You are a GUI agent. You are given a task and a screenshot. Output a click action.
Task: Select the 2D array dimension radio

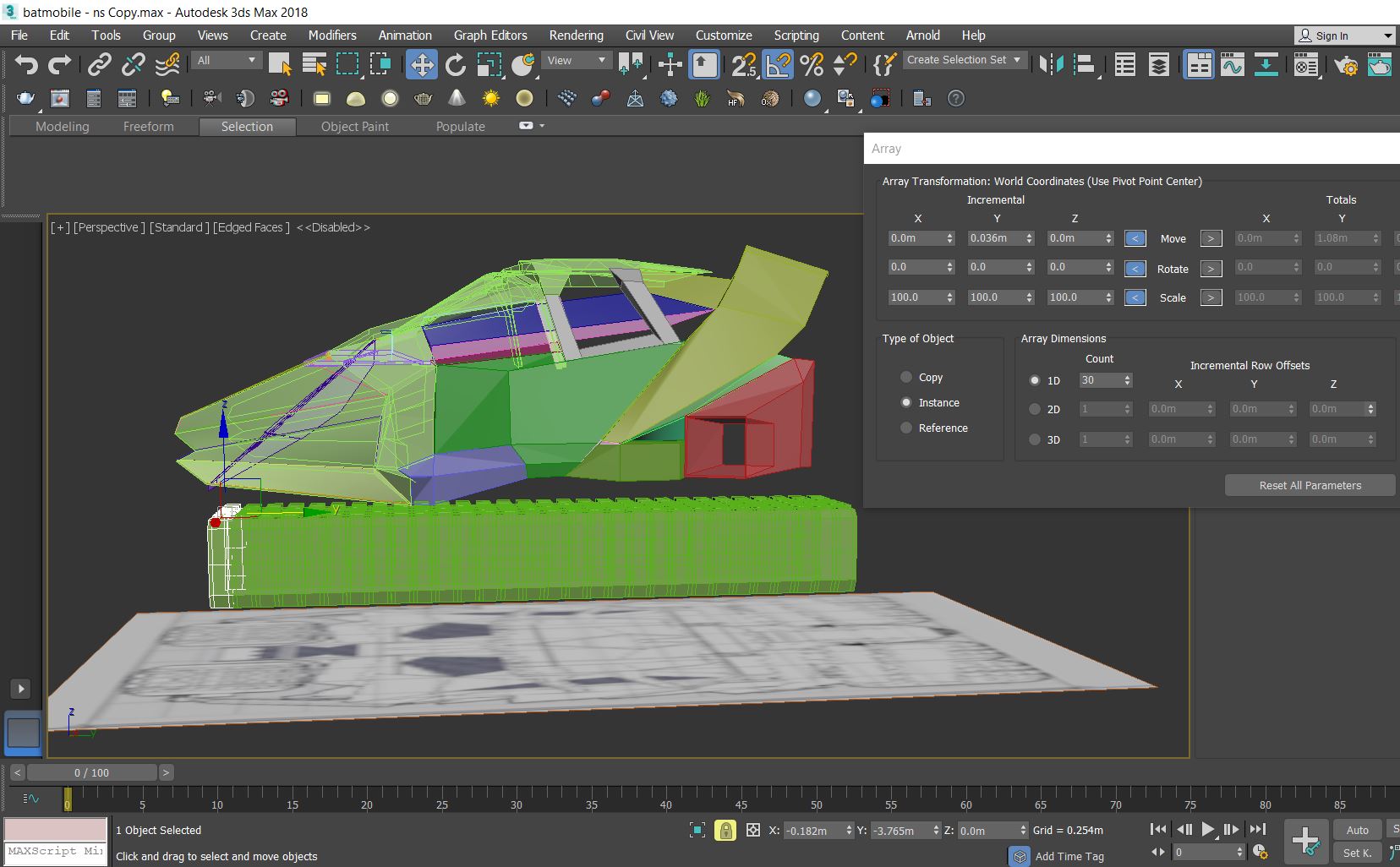(x=1035, y=409)
